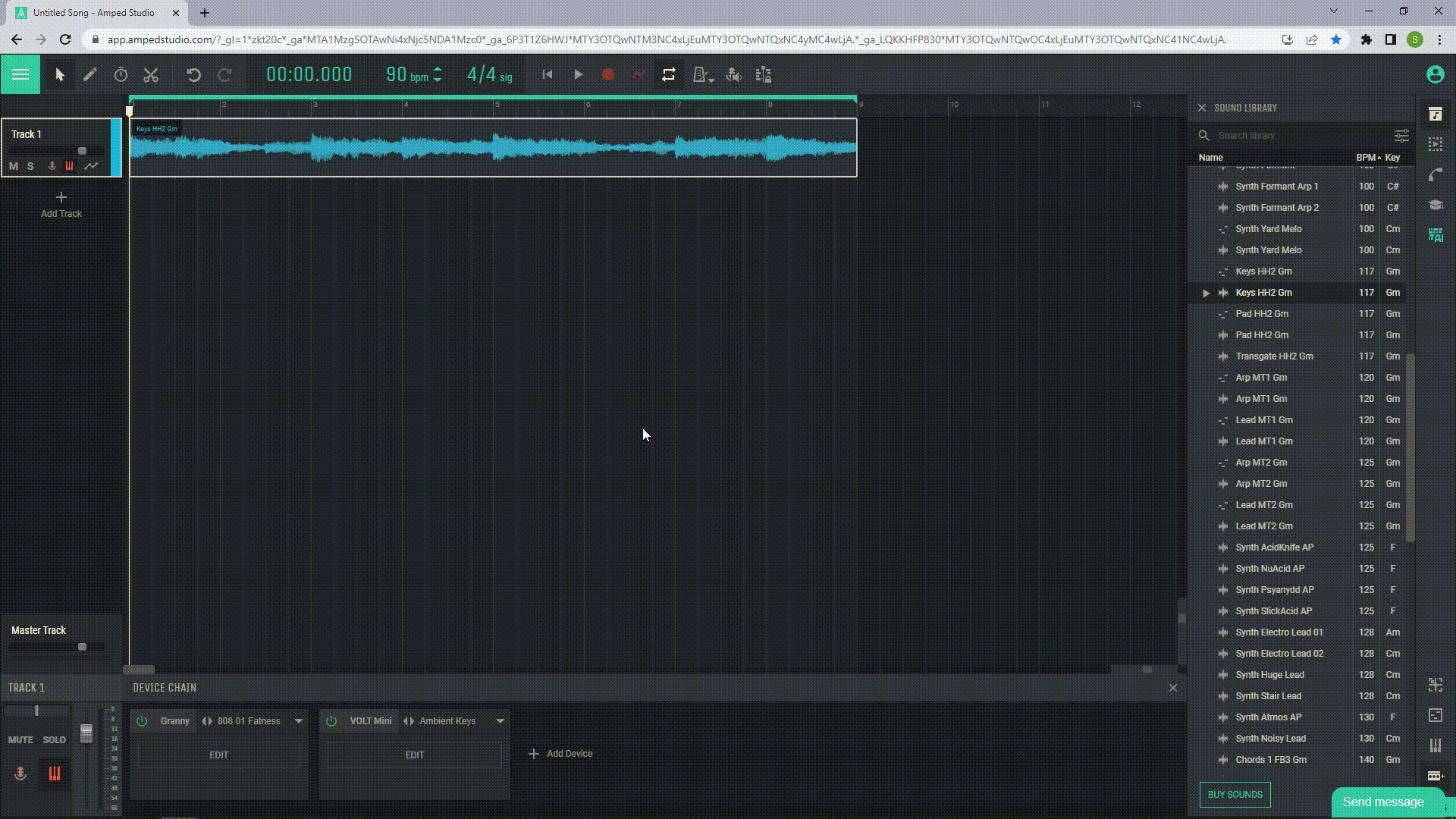Select the scissors split tool
Screen dimensions: 1456x819
[x=151, y=74]
